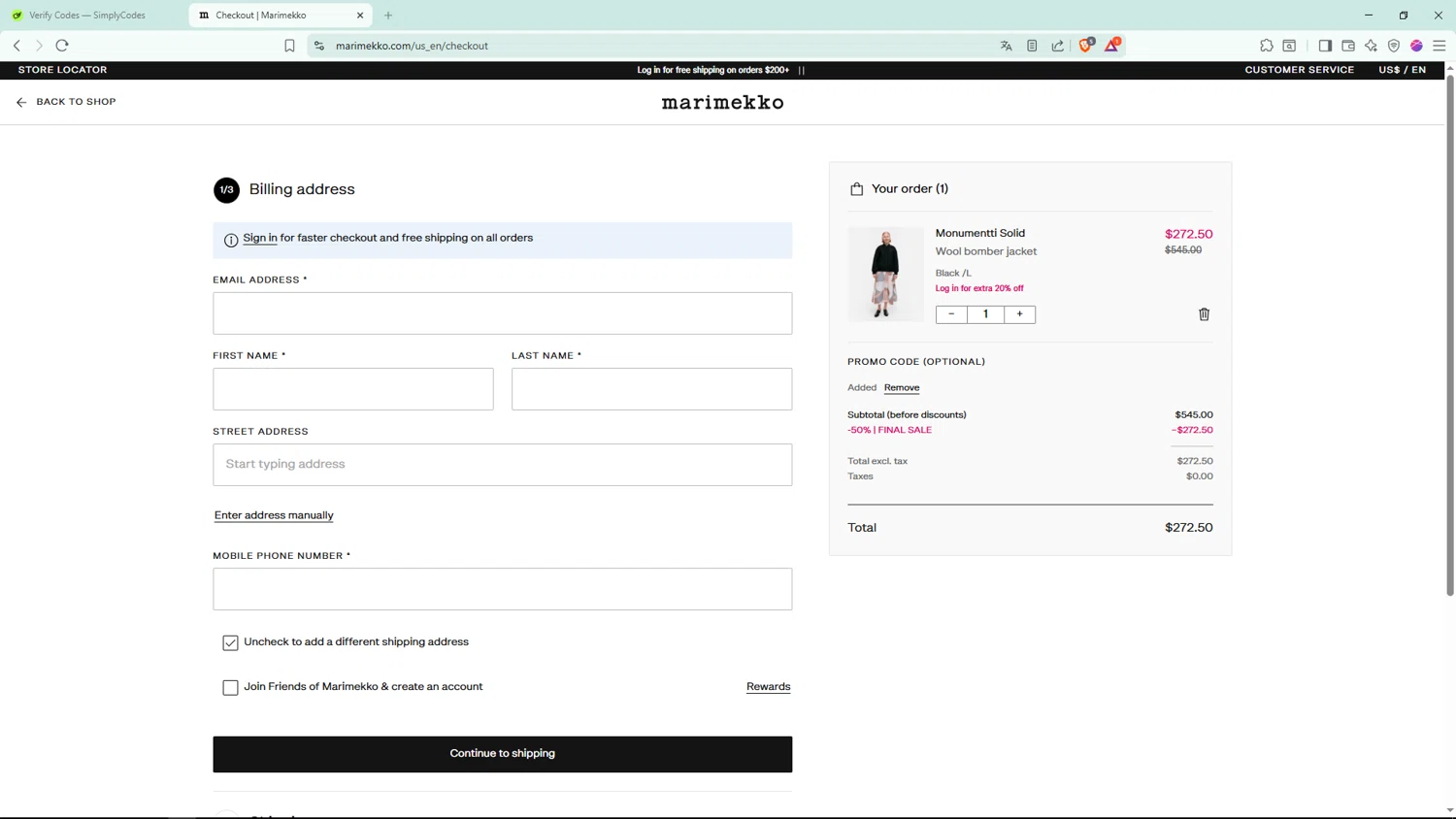Screen dimensions: 1456x819
Task: Open Customer Service from top bar
Action: pos(1299,70)
